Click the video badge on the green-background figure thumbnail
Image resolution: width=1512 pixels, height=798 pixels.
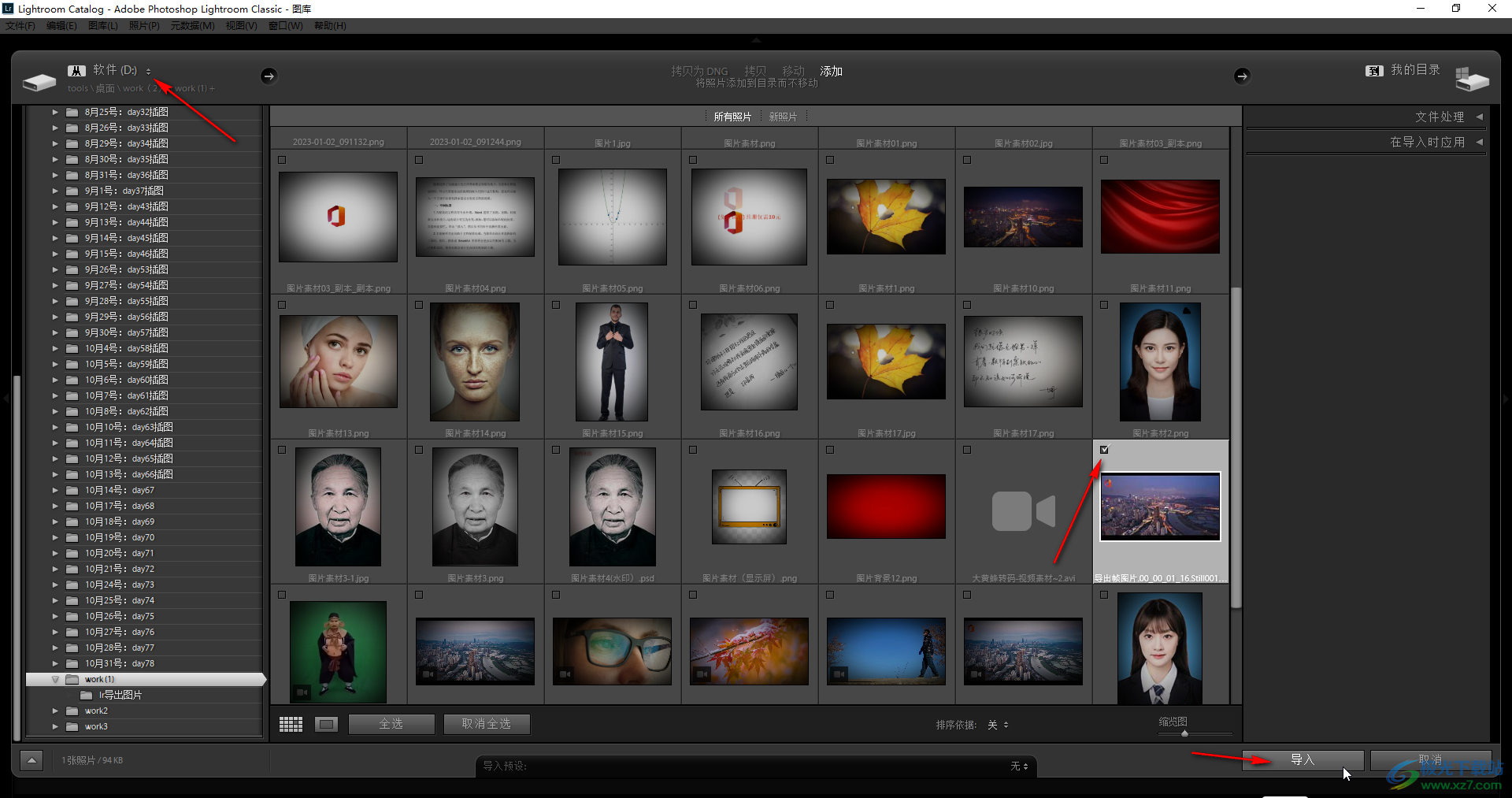coord(302,692)
